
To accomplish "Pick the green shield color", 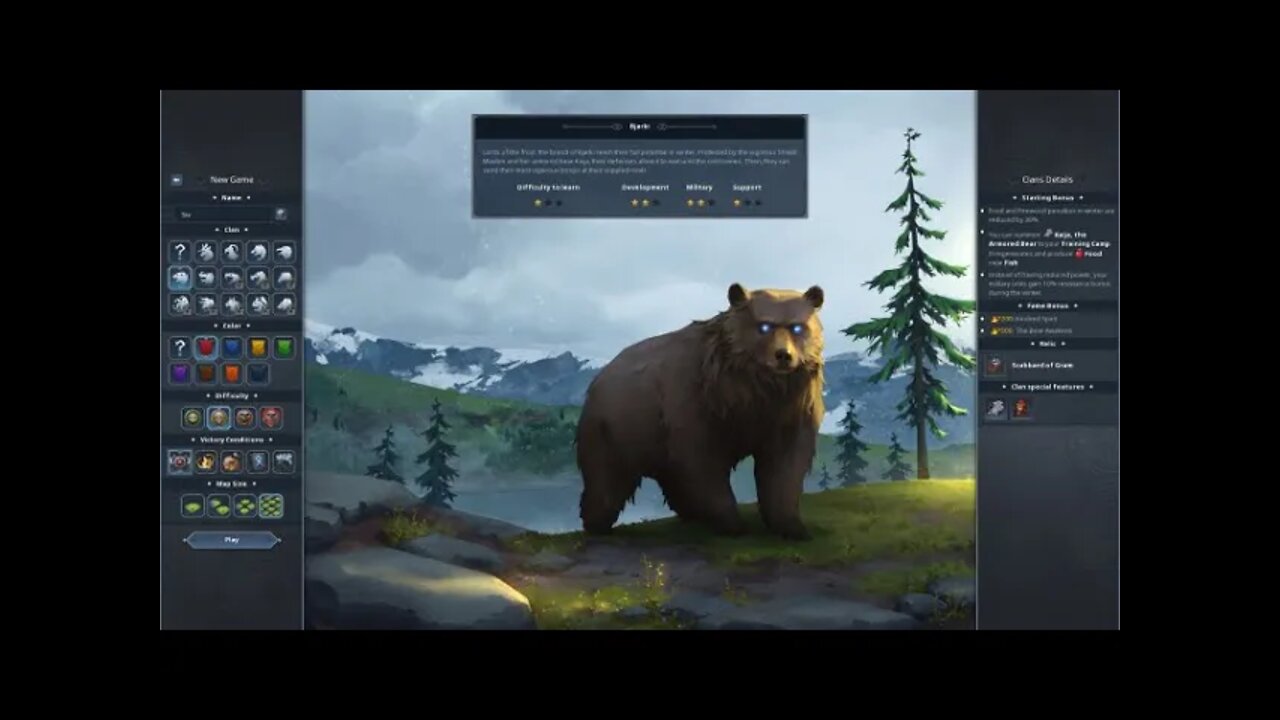I will [284, 347].
